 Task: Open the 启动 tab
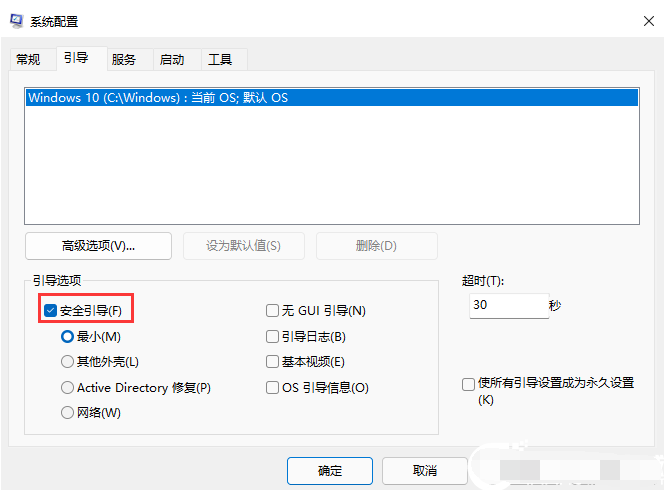[x=172, y=60]
